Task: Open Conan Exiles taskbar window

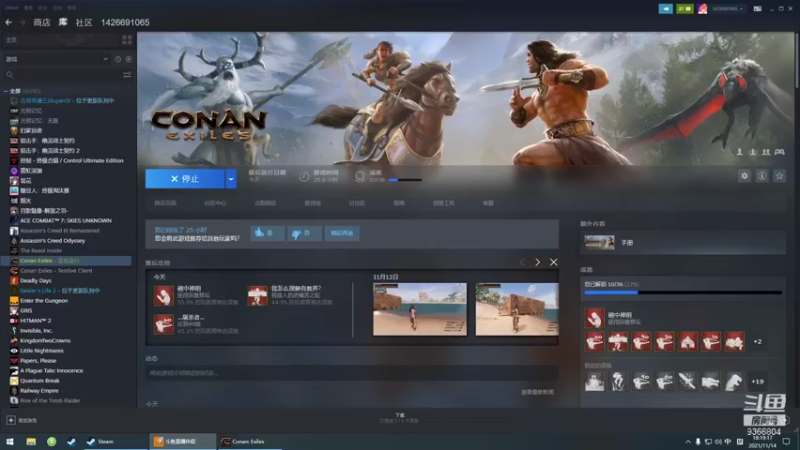Action: 249,441
